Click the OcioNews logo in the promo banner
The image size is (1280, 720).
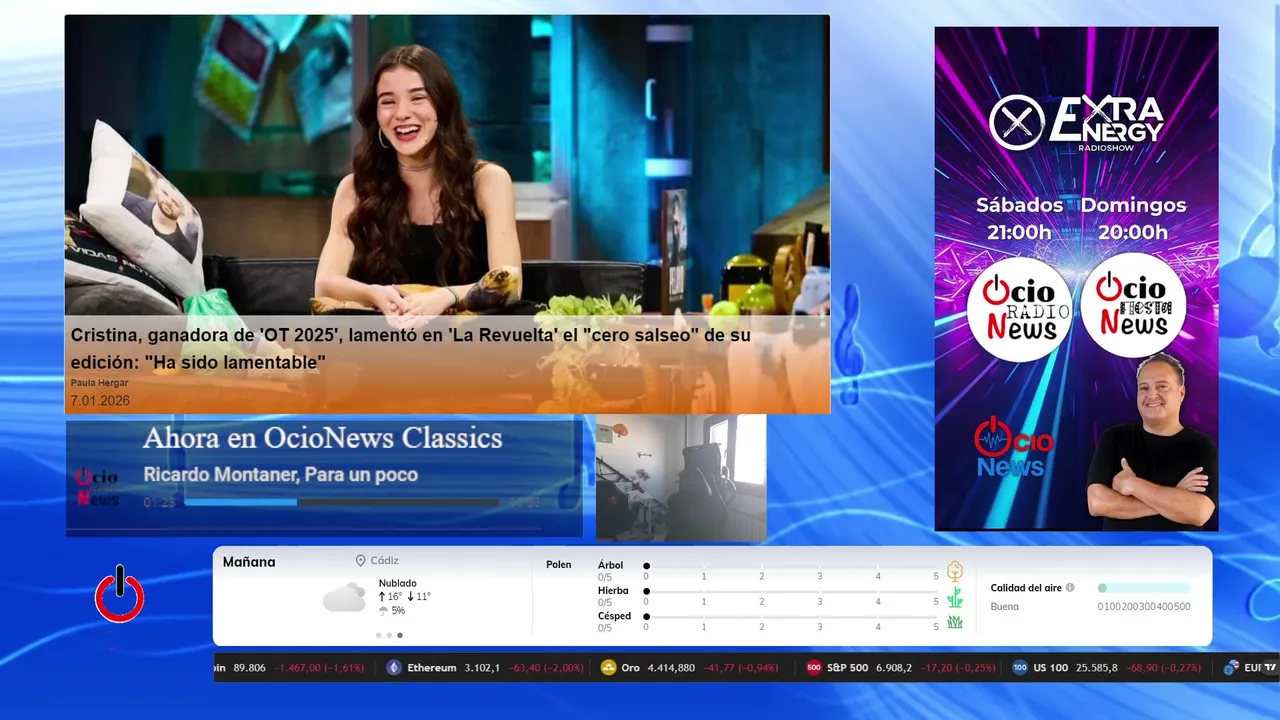click(1013, 448)
